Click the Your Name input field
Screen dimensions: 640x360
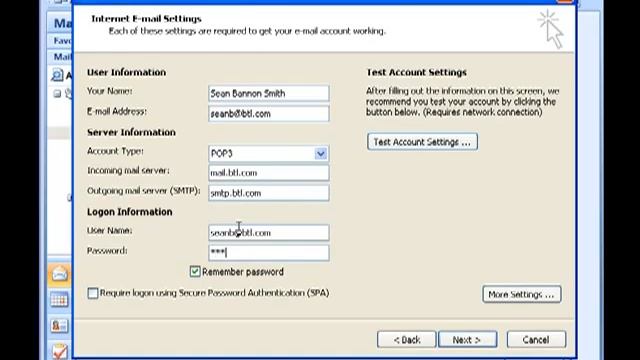(269, 93)
